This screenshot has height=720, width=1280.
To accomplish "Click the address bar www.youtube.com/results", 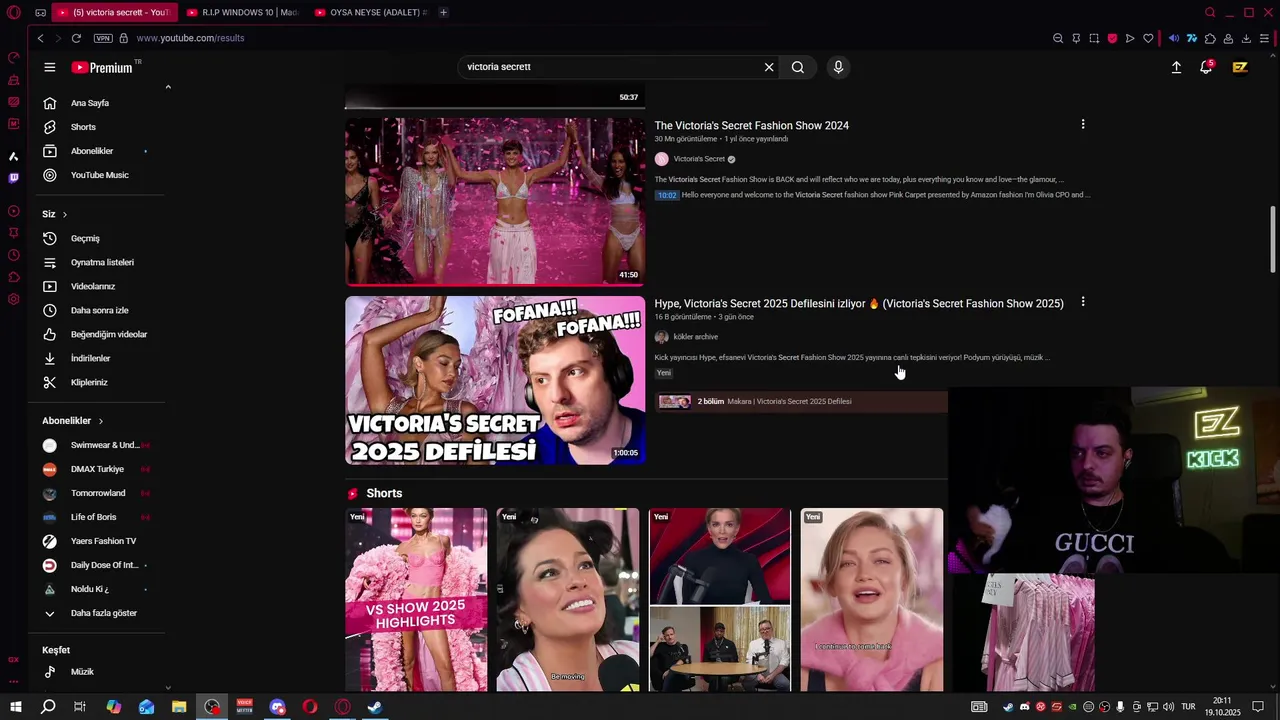I will 190,38.
